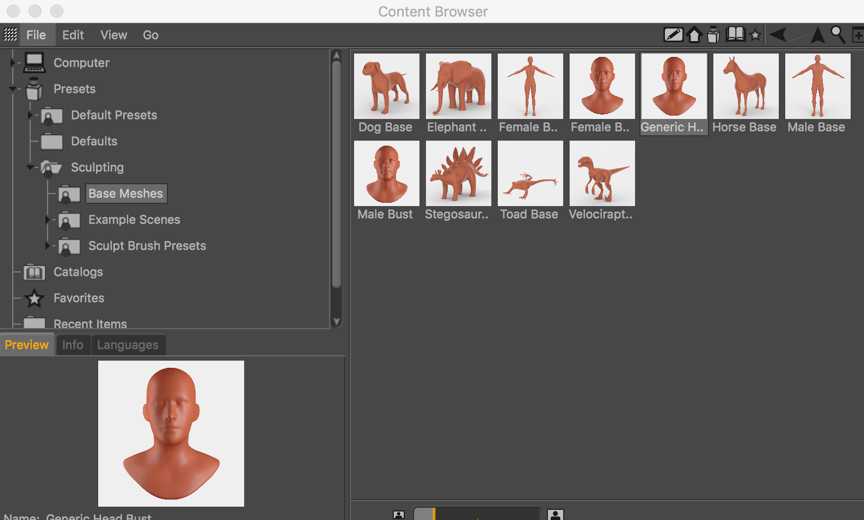Screen dimensions: 864x520
Task: Expand the Sculpt Brush Presets node
Action: 47,246
